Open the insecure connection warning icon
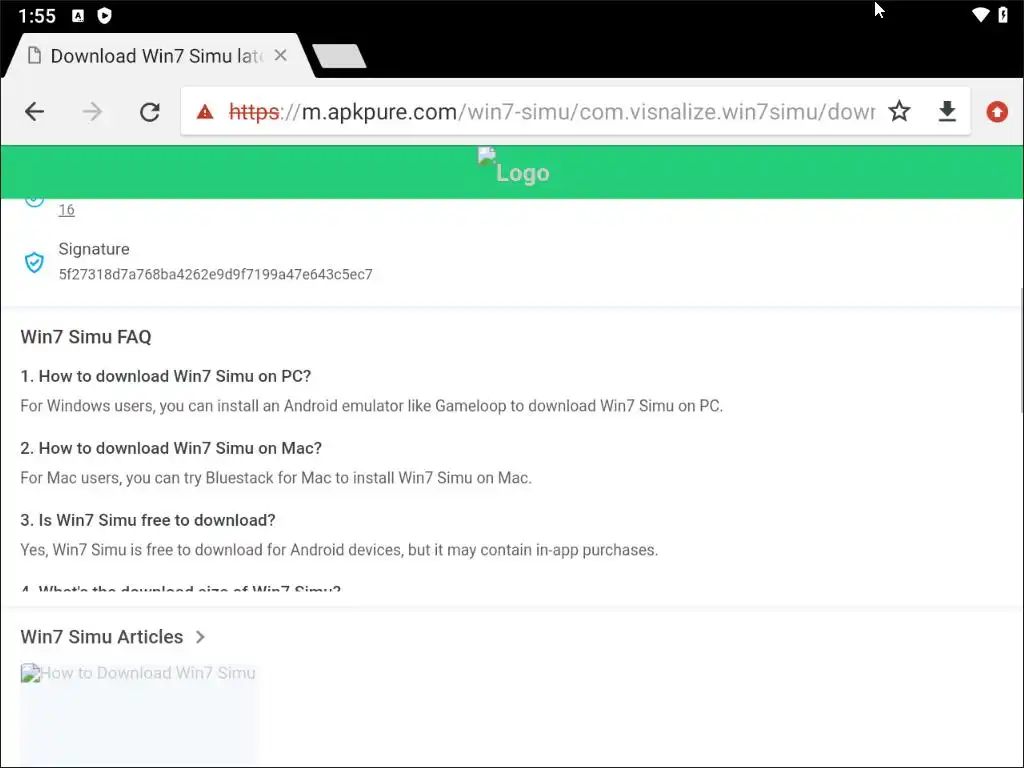 point(205,112)
